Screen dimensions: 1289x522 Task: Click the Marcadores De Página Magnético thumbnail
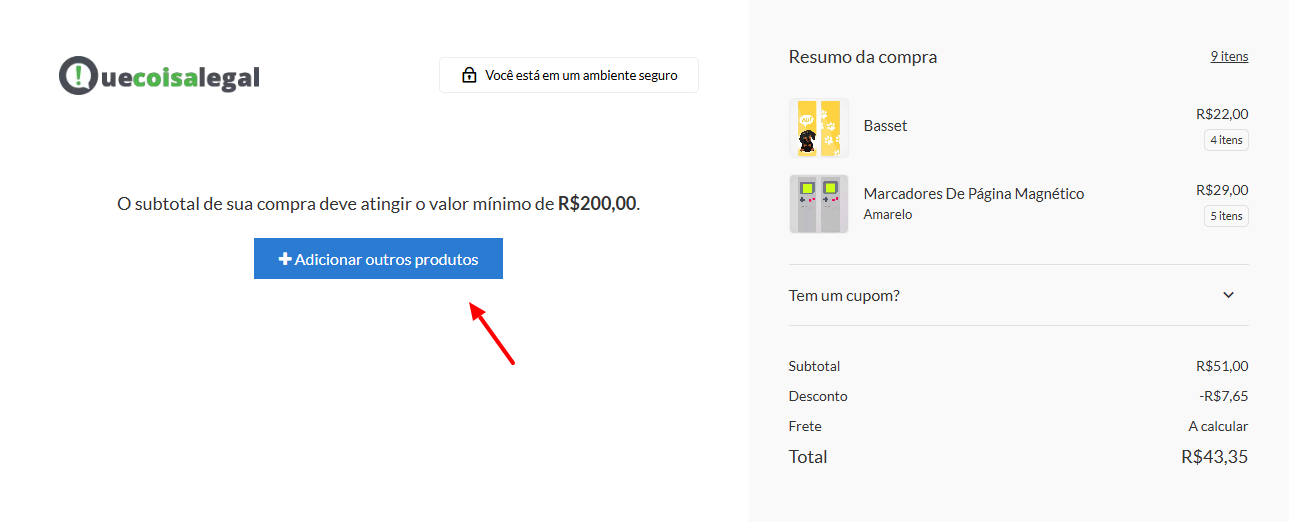coord(819,204)
